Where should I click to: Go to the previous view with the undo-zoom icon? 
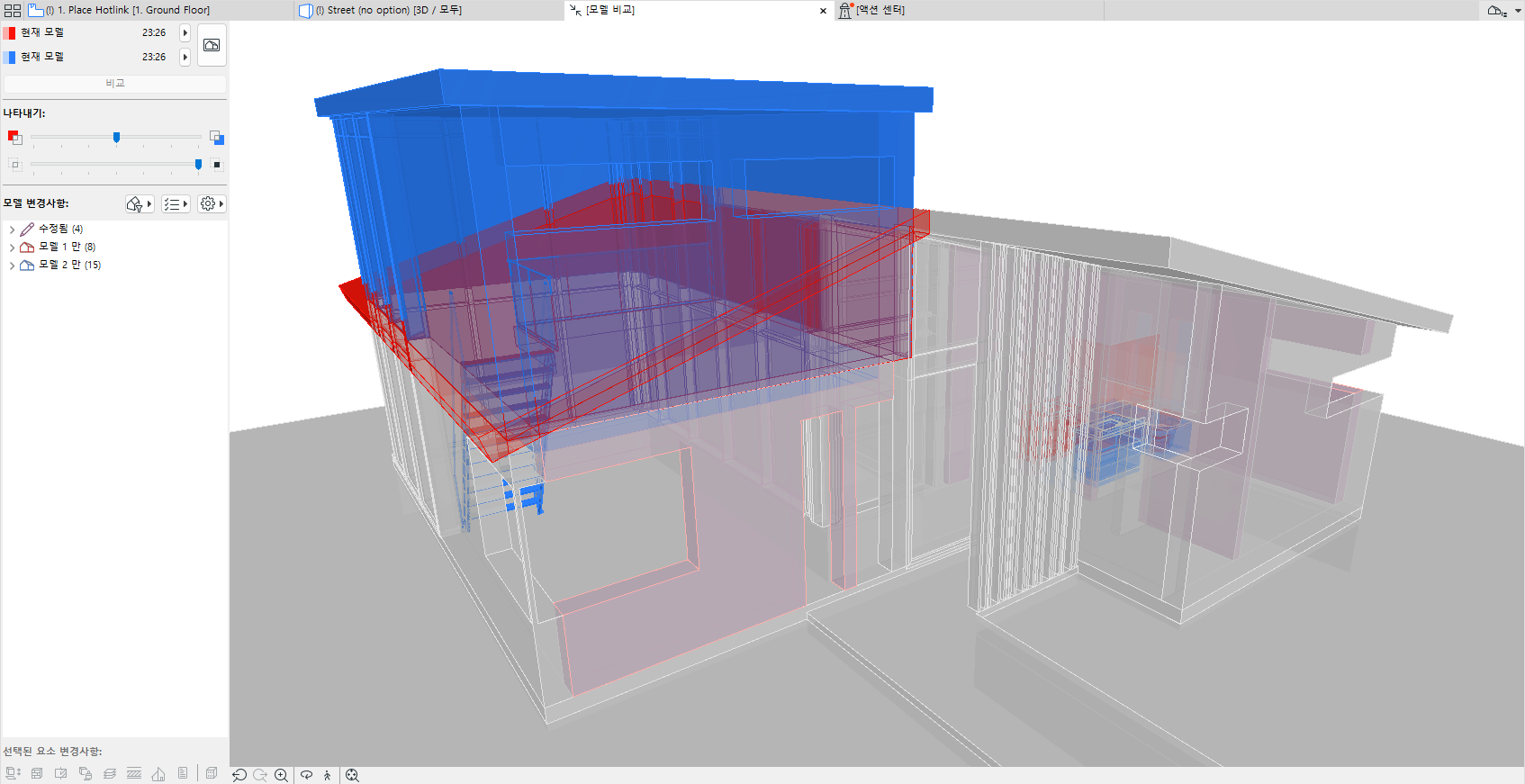tap(239, 775)
